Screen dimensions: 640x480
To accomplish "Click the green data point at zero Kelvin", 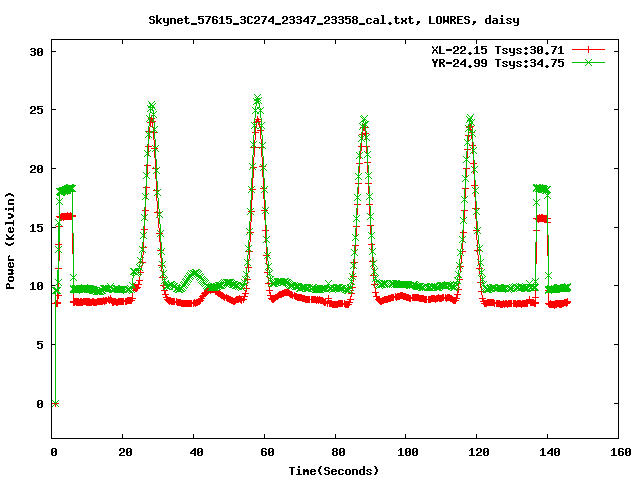I will coord(56,404).
